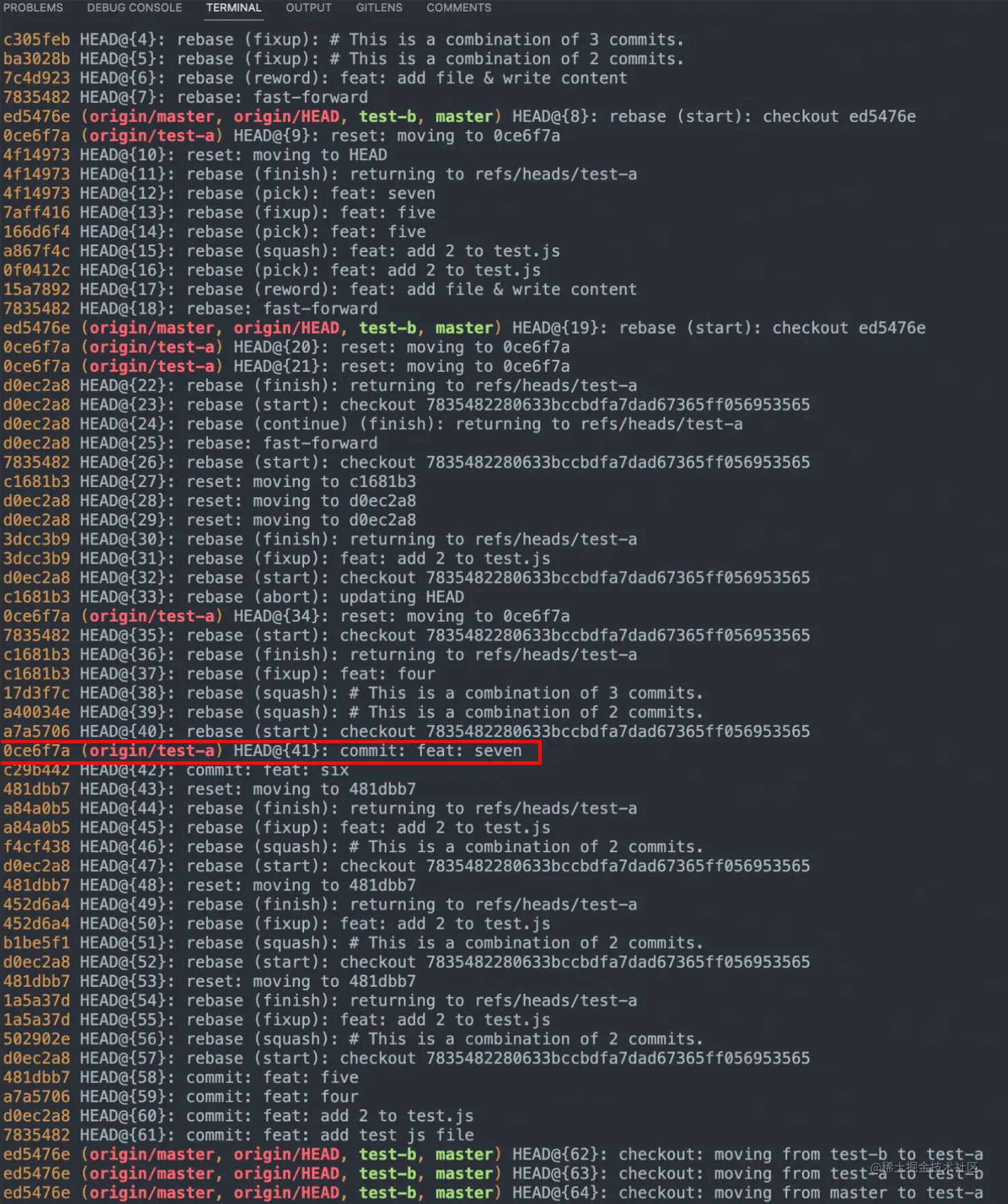The image size is (1008, 1204).
Task: Click the HEAD@{62} checkout test-b to test-a line
Action: click(x=493, y=1154)
